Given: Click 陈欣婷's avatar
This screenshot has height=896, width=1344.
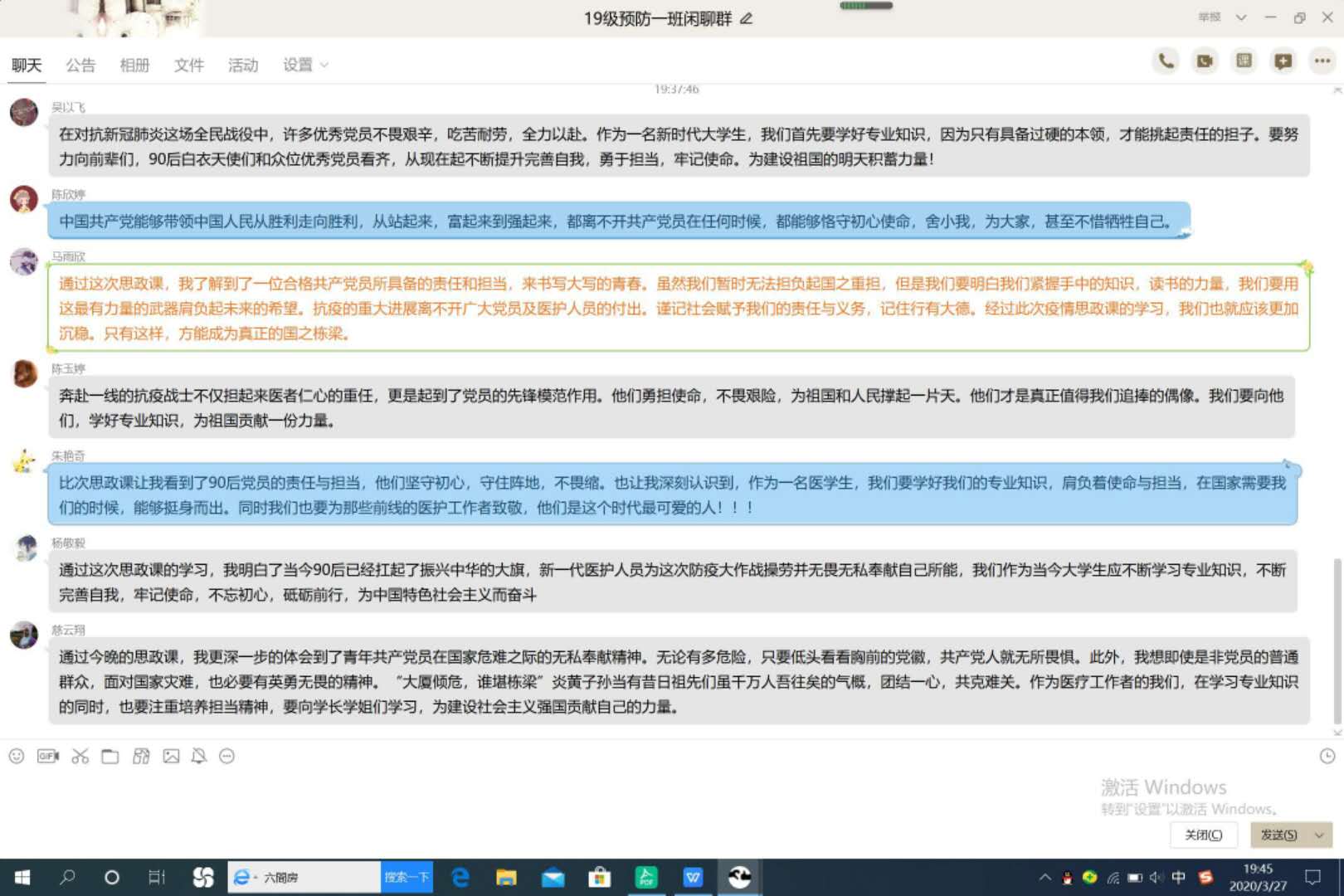Looking at the screenshot, I should click(x=24, y=199).
